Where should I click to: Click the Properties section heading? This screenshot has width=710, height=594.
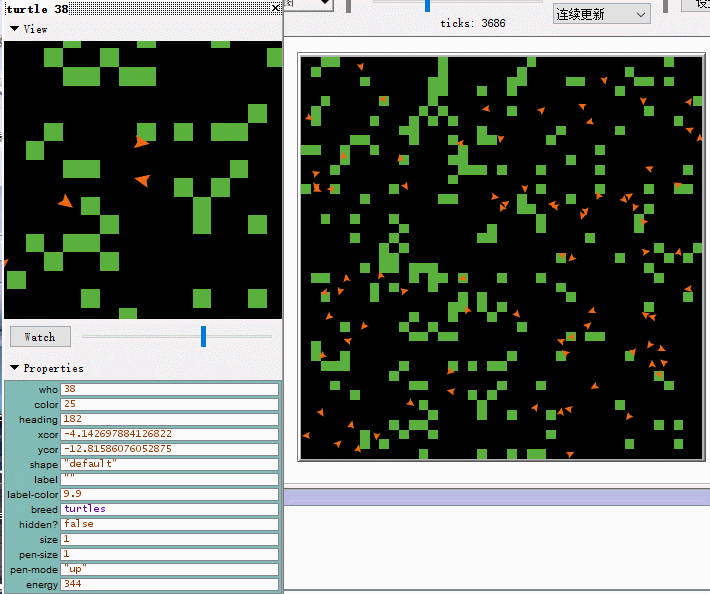(x=53, y=368)
